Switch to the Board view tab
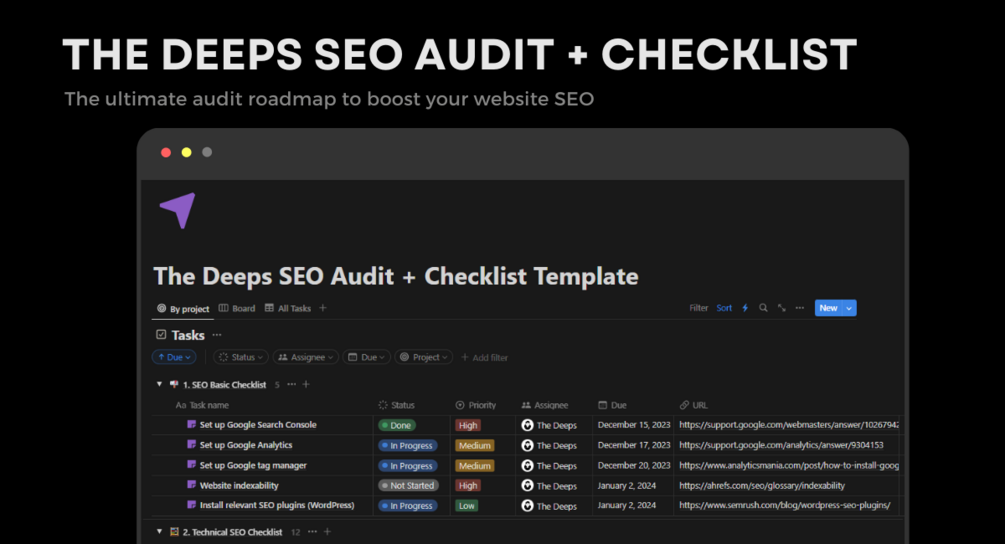 click(237, 308)
